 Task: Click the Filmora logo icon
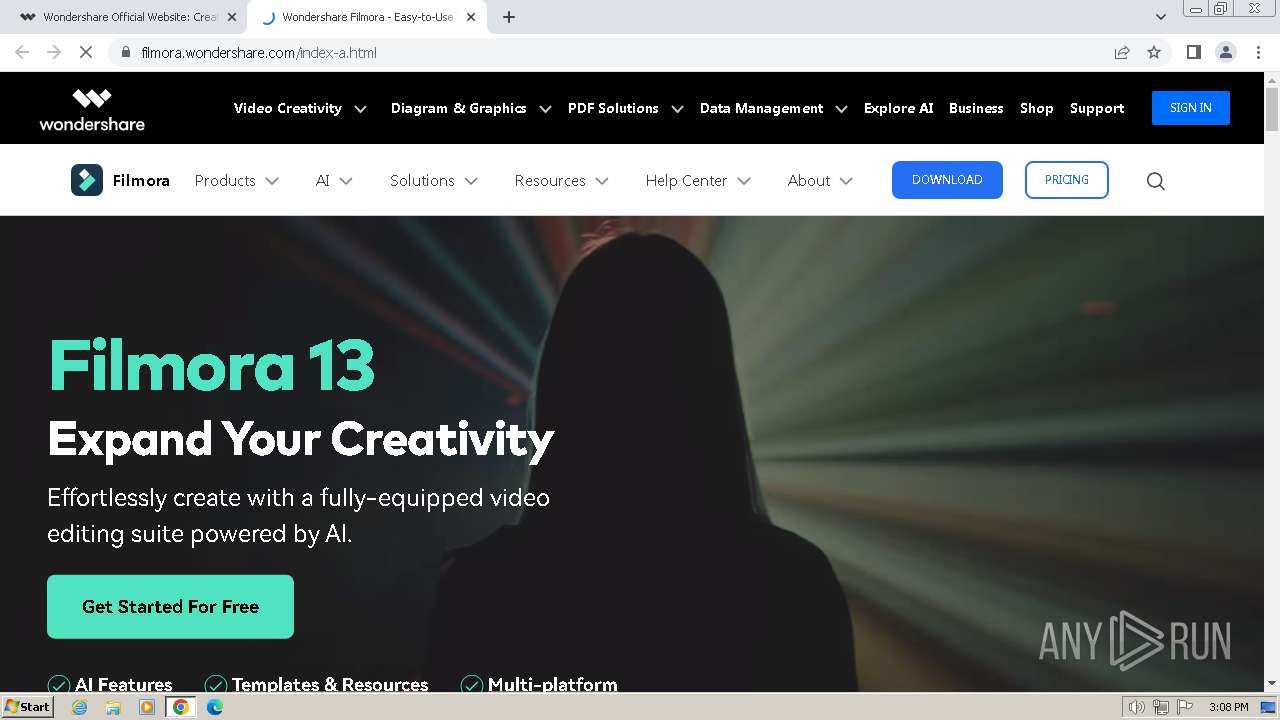pyautogui.click(x=87, y=180)
